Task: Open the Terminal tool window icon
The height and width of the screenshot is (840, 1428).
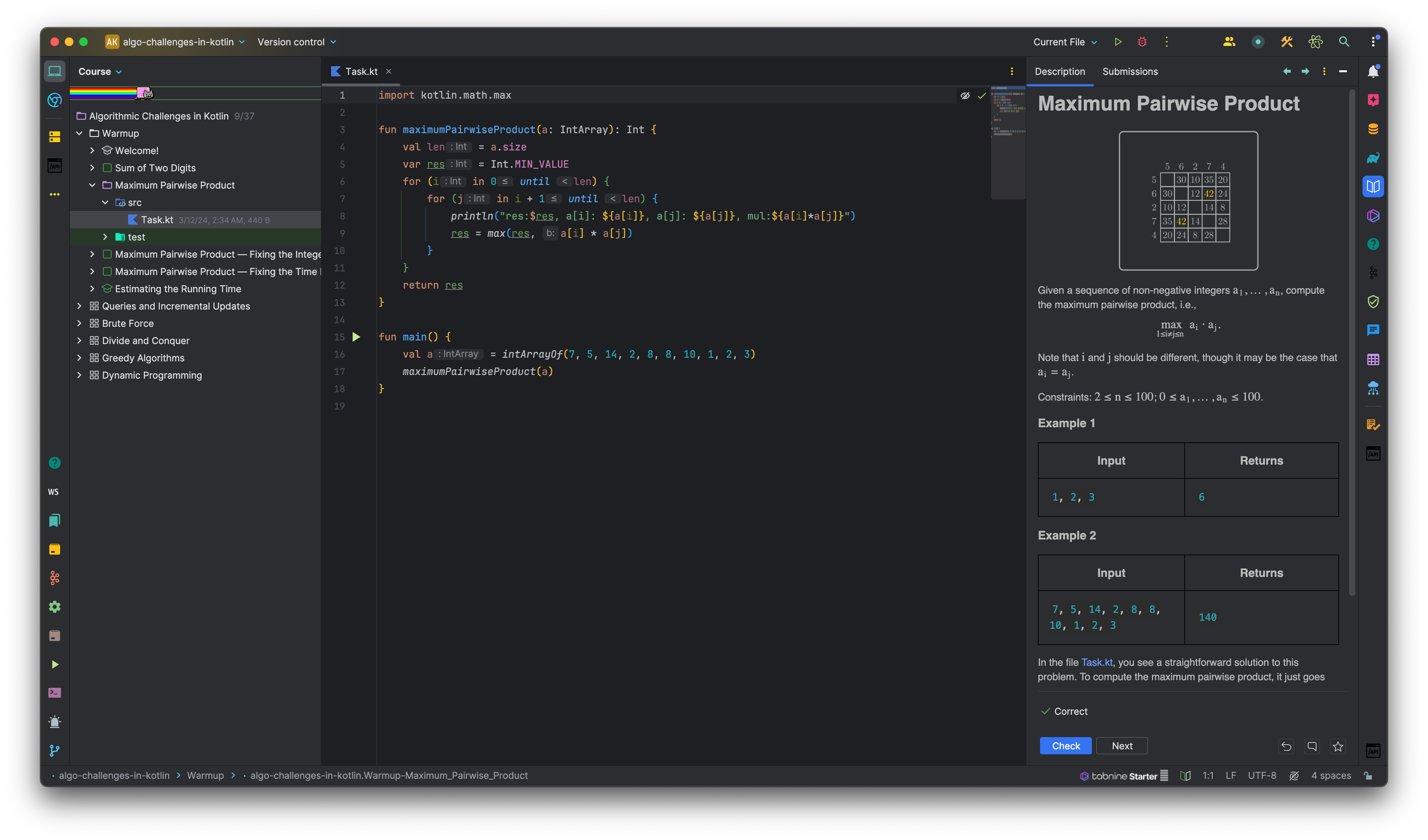Action: (x=54, y=693)
